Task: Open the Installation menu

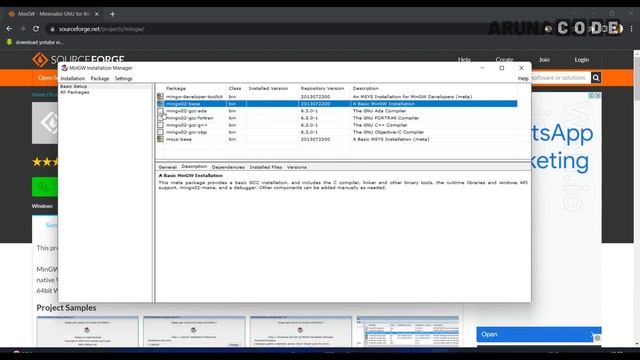Action: [x=73, y=78]
